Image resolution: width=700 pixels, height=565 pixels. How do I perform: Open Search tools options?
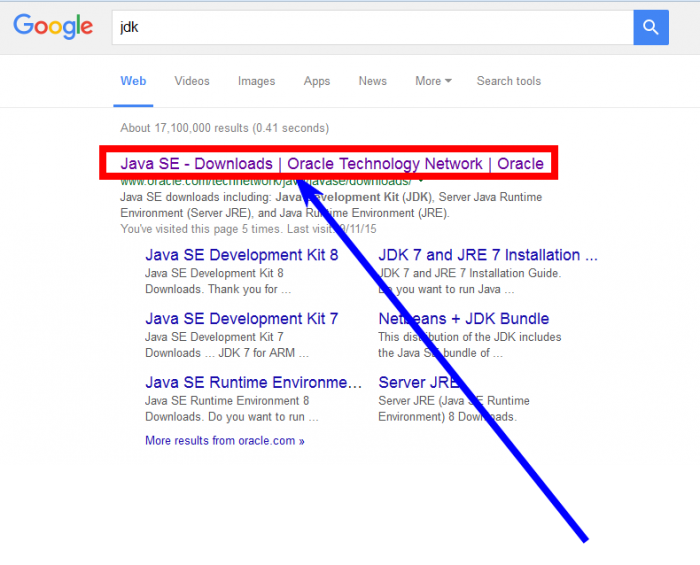(508, 81)
